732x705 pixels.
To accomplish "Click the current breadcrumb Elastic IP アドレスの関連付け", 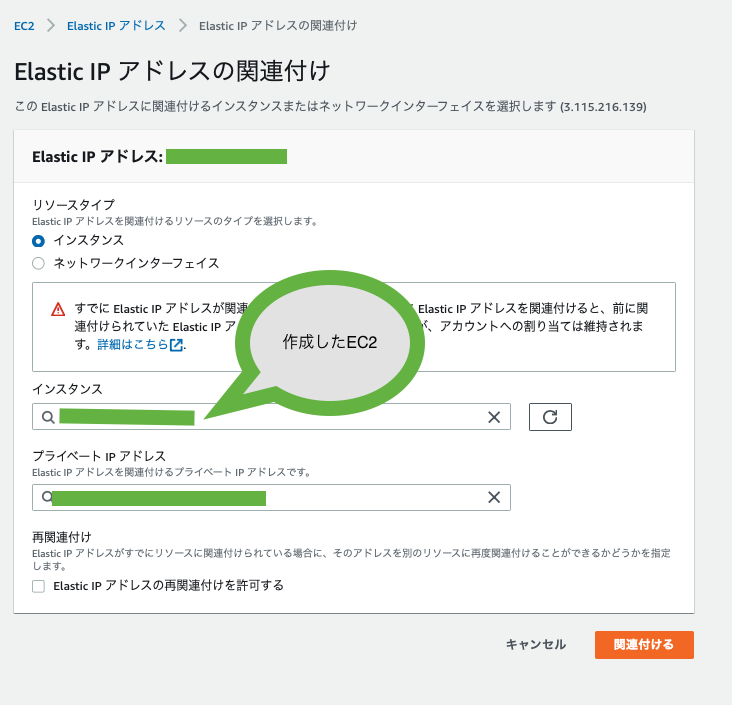I will click(x=278, y=26).
